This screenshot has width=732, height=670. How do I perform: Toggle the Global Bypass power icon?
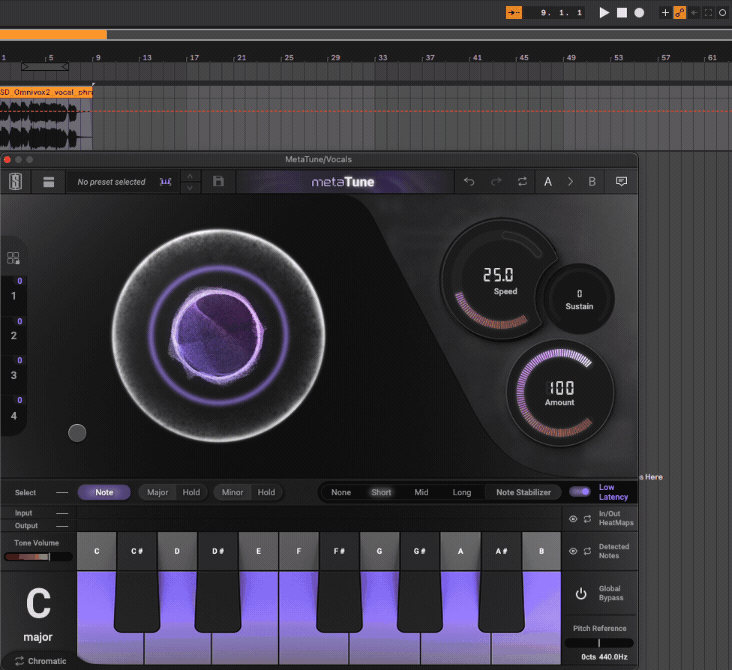pos(581,593)
